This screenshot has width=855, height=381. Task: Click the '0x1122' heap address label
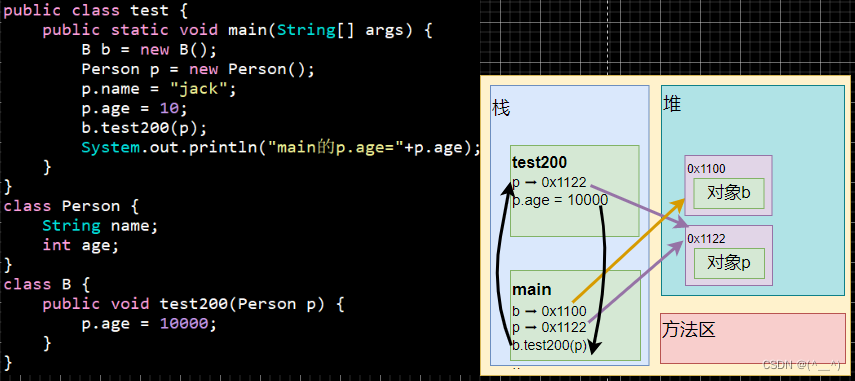(706, 239)
